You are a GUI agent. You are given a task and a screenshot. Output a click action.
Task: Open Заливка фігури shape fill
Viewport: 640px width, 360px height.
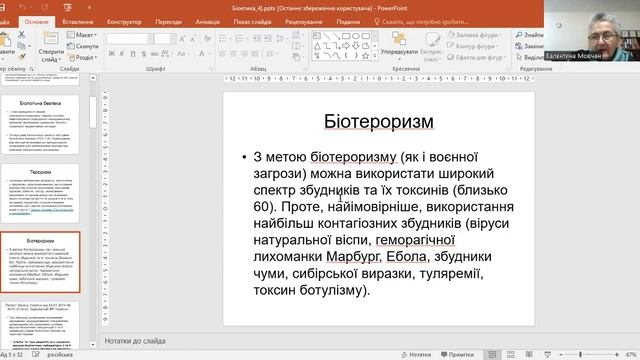[x=474, y=35]
